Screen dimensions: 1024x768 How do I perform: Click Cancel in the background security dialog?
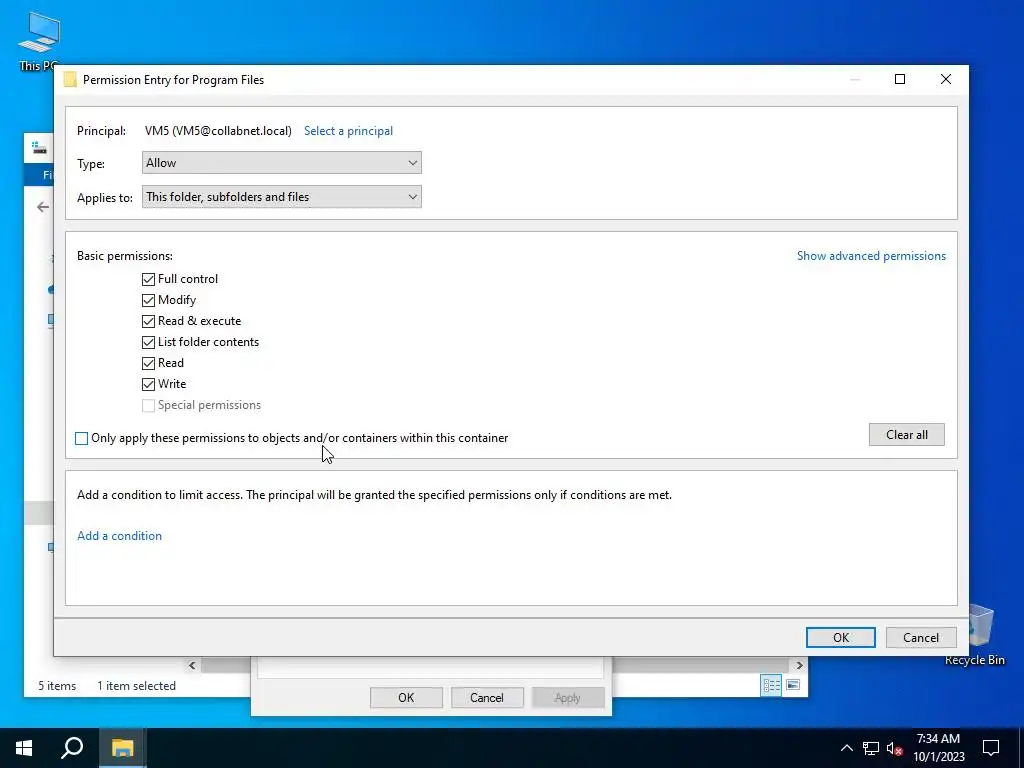[x=487, y=697]
